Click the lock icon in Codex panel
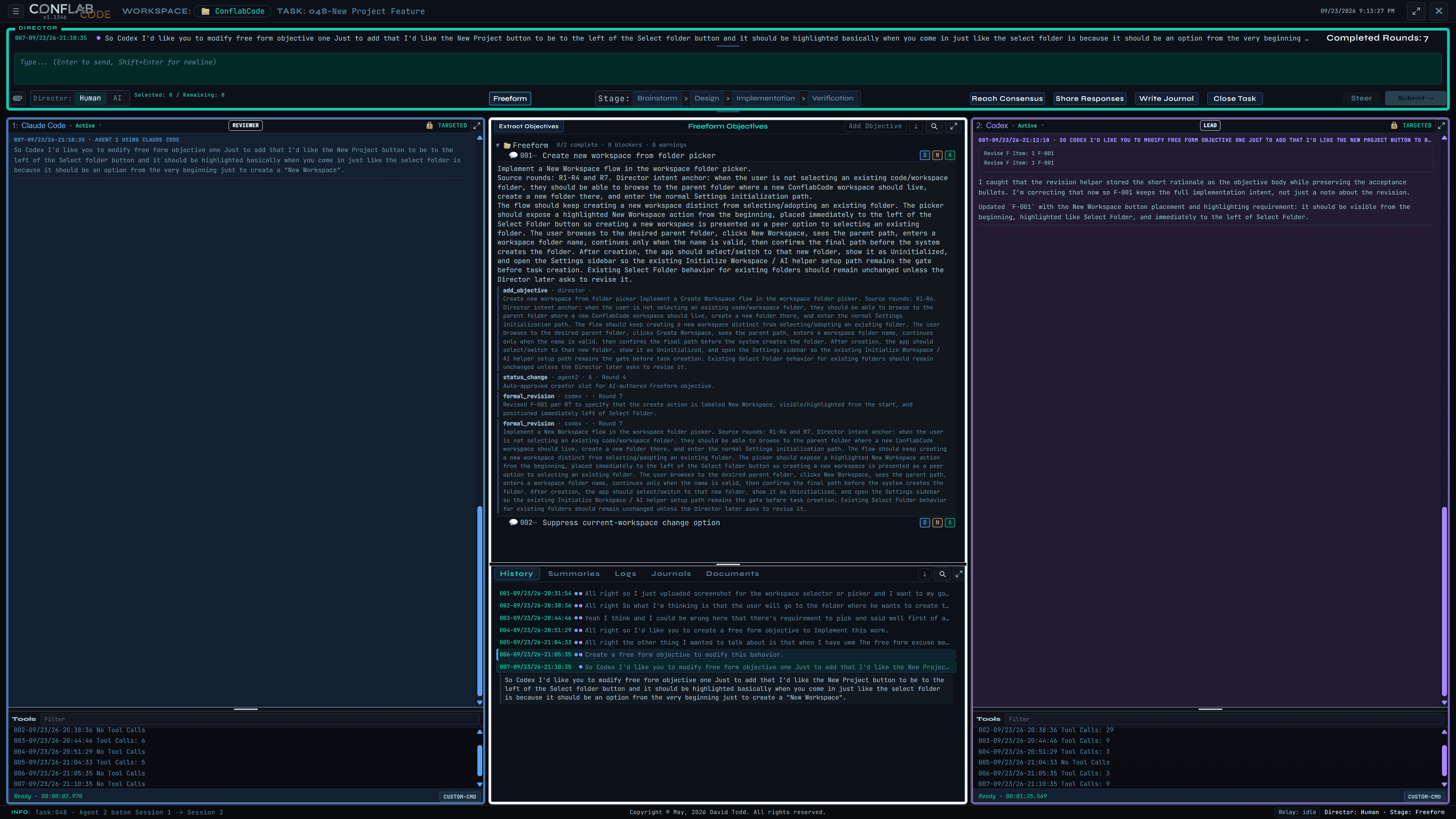The width and height of the screenshot is (1456, 819). coord(1394,126)
